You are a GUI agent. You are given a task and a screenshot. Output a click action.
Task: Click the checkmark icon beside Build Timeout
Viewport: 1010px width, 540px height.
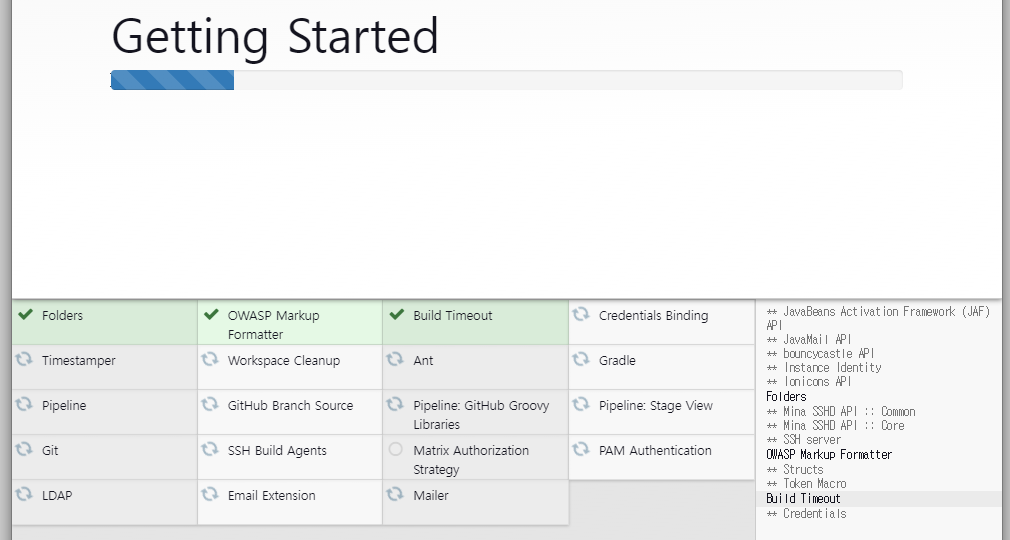(396, 314)
